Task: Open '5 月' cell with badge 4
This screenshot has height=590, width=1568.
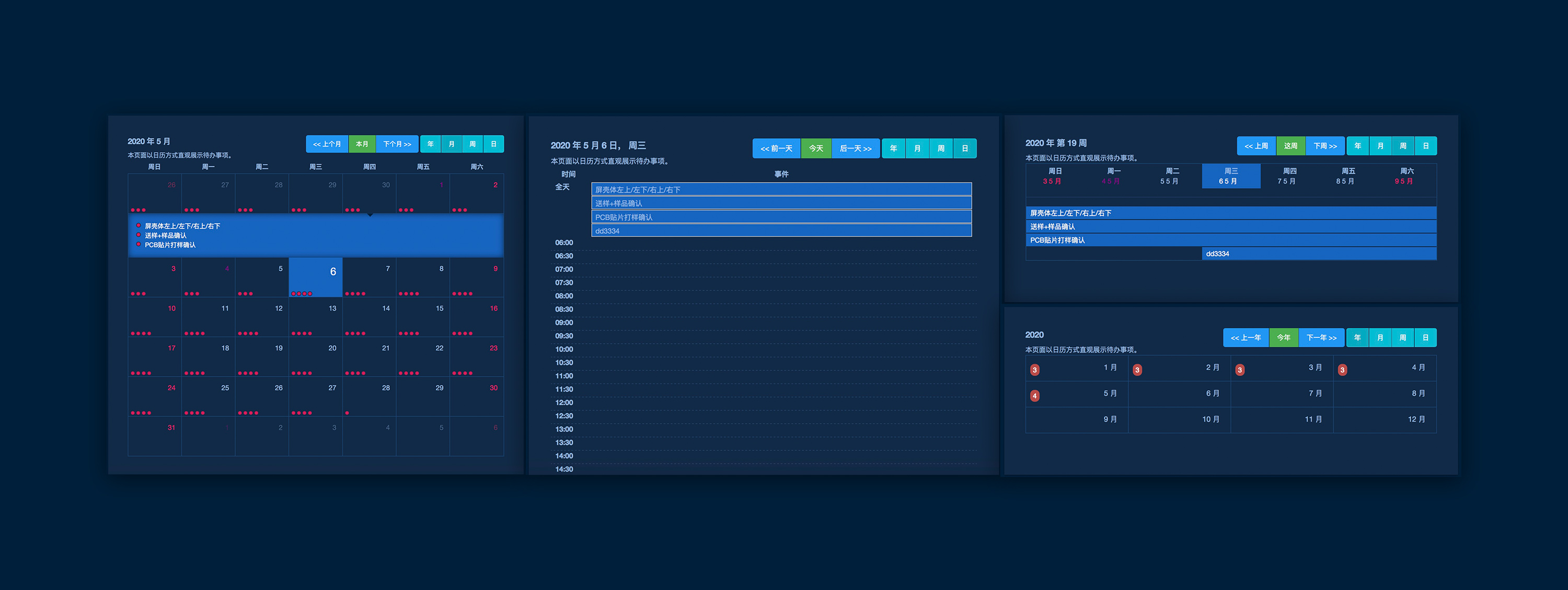Action: [x=1076, y=394]
